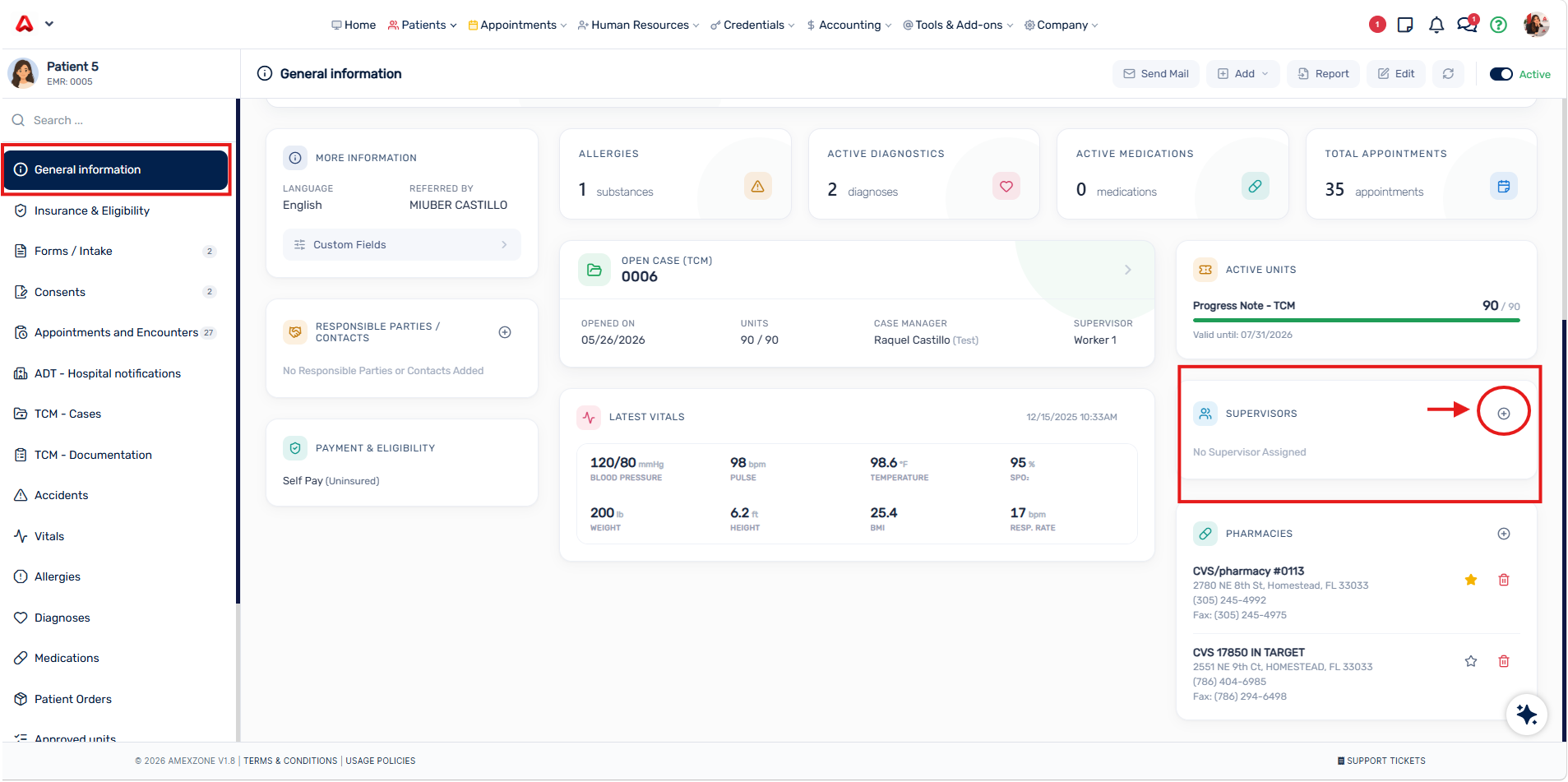Open the Accounting dropdown menu
This screenshot has width=1568, height=782.
849,25
